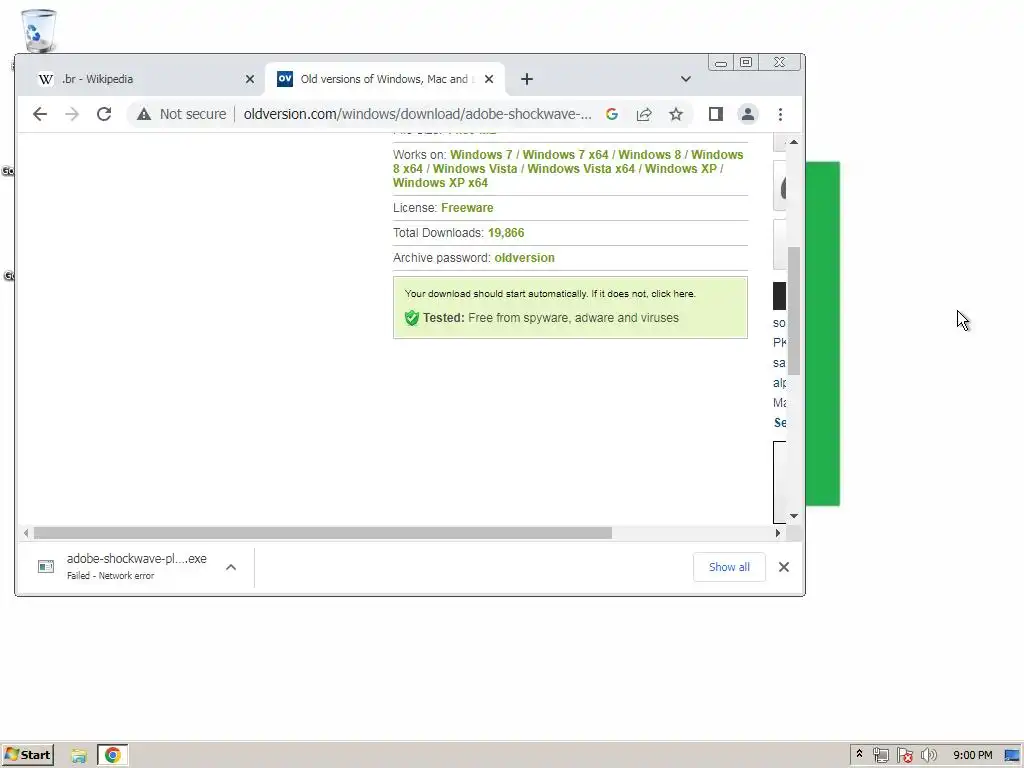Image resolution: width=1024 pixels, height=768 pixels.
Task: Open a new tab
Action: (x=527, y=79)
